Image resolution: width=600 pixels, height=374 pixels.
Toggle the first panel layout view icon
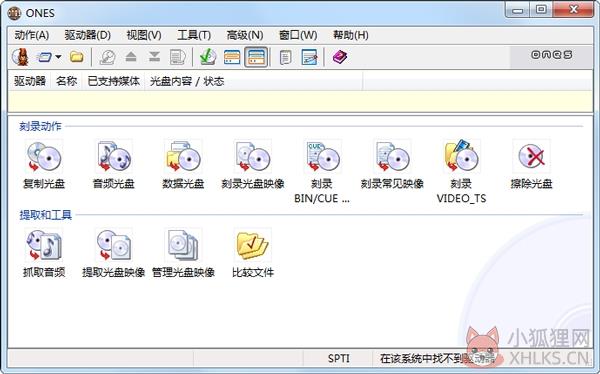point(232,57)
